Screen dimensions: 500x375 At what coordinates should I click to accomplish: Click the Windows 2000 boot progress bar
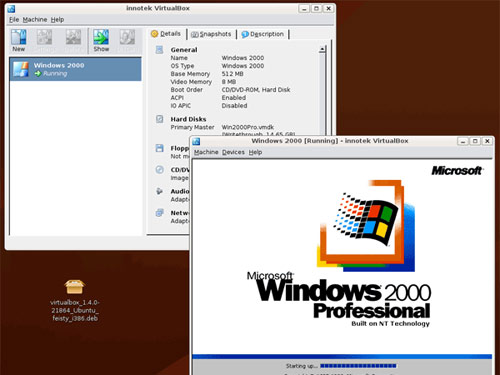coord(358,366)
